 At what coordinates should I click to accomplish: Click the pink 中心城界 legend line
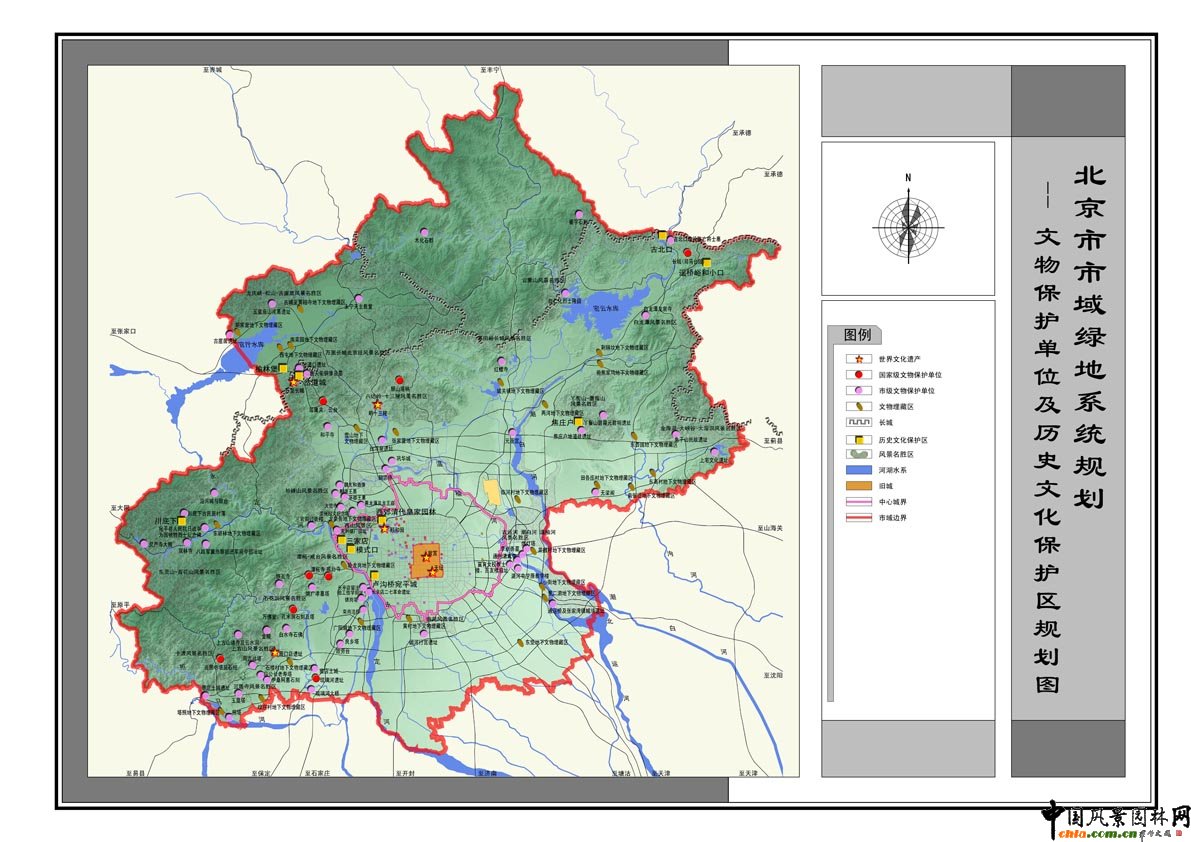point(857,502)
